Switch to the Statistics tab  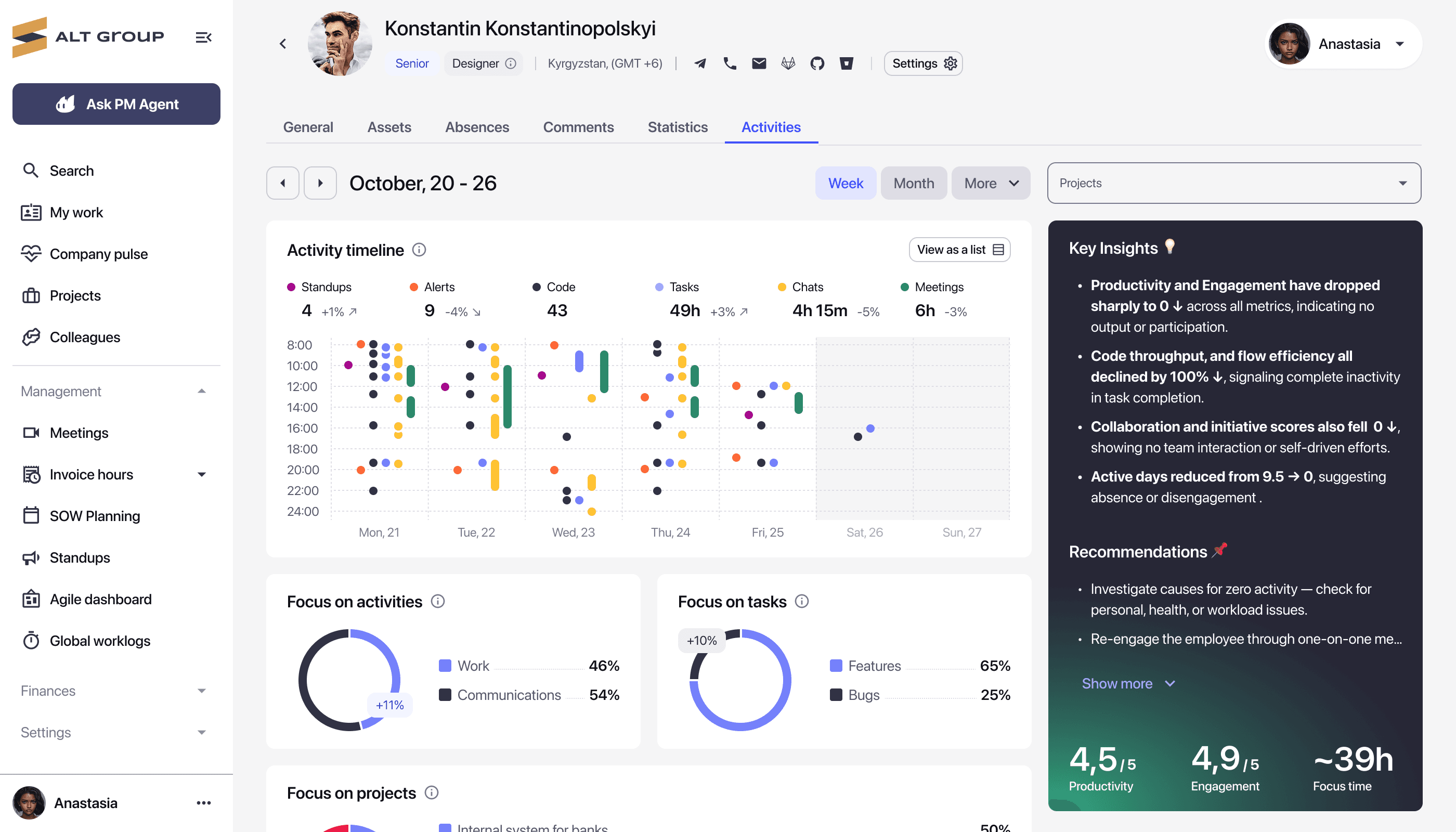(x=677, y=127)
